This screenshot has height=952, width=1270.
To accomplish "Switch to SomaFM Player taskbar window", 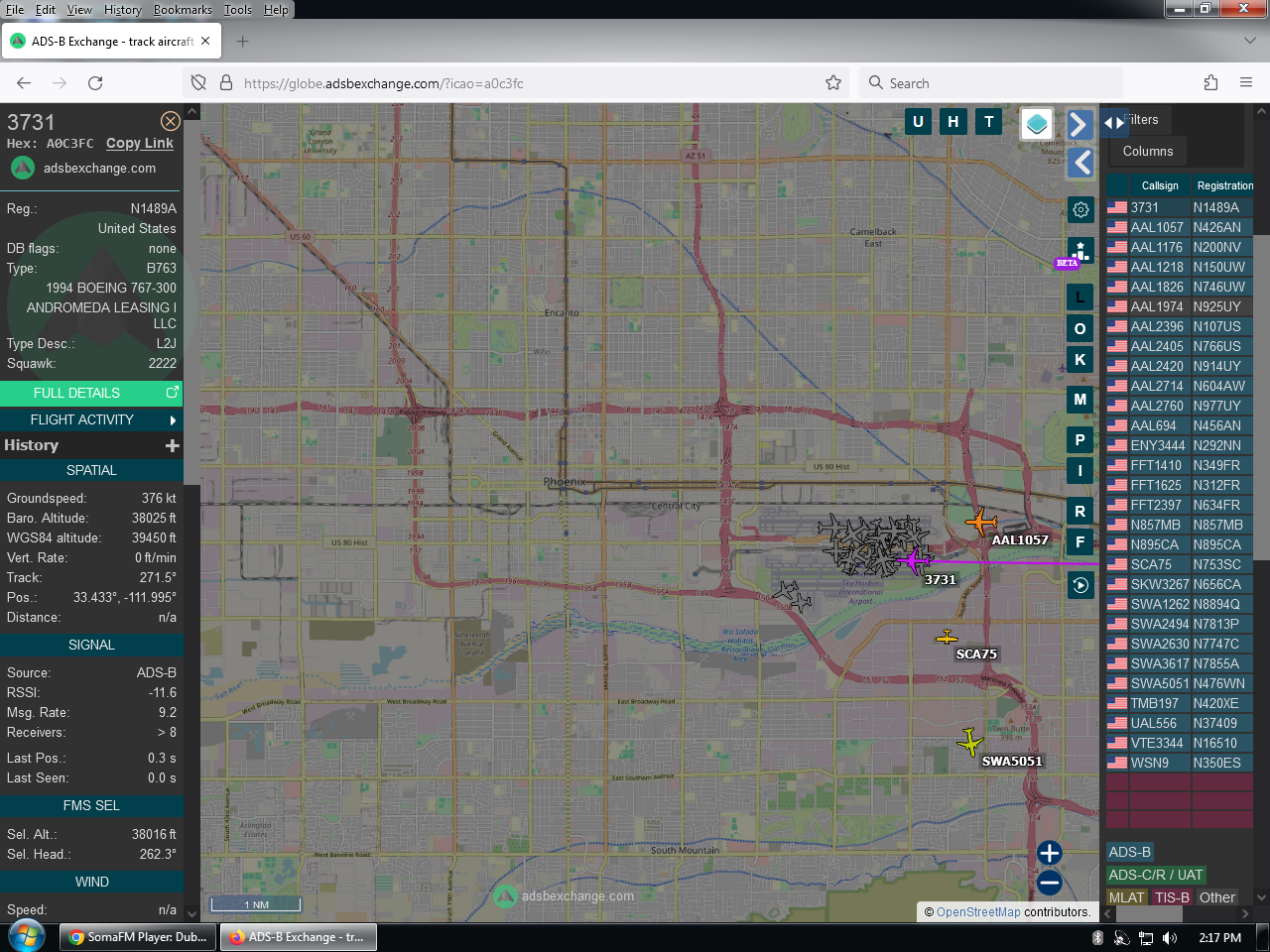I will coord(139,937).
